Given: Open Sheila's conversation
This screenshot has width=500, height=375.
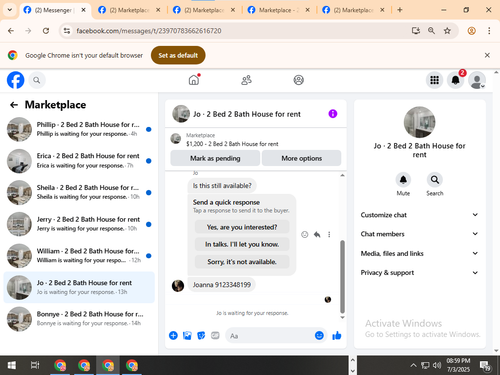Looking at the screenshot, I should (x=79, y=192).
